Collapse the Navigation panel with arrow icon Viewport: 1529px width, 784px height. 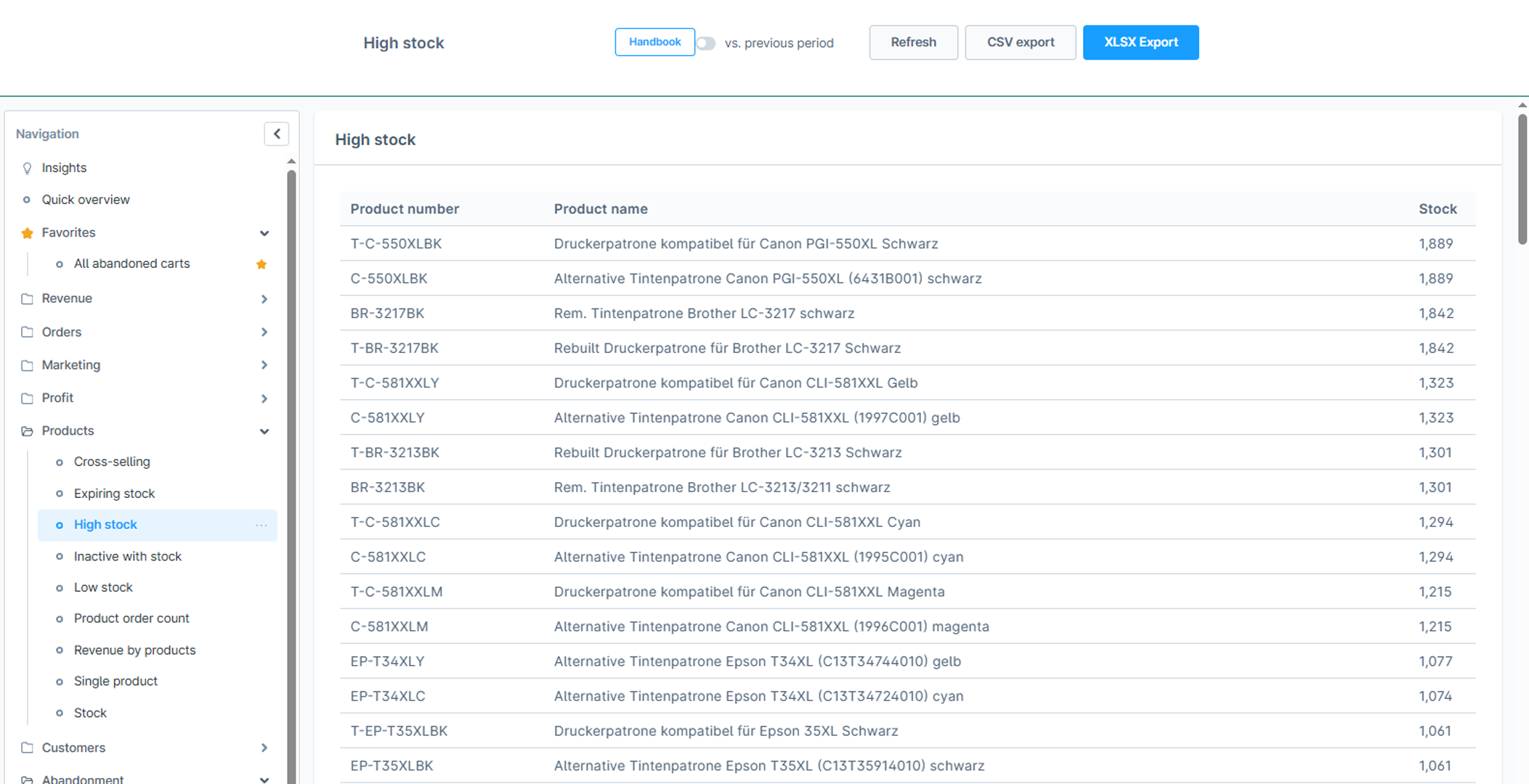point(277,134)
